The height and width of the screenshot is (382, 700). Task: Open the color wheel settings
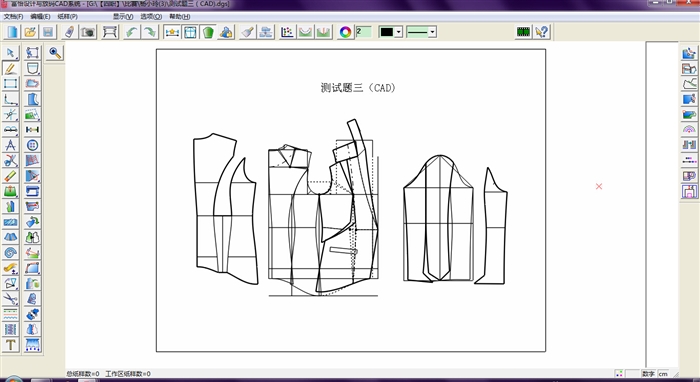[345, 32]
